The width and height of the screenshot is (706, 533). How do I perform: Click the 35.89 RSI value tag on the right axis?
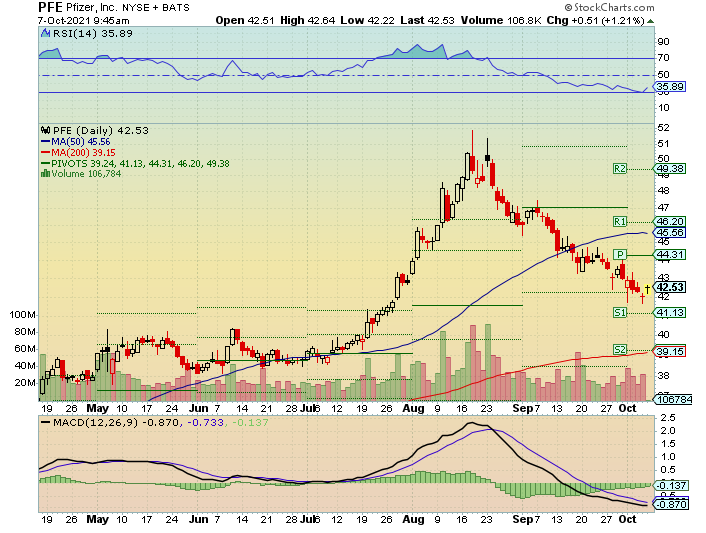pyautogui.click(x=670, y=86)
